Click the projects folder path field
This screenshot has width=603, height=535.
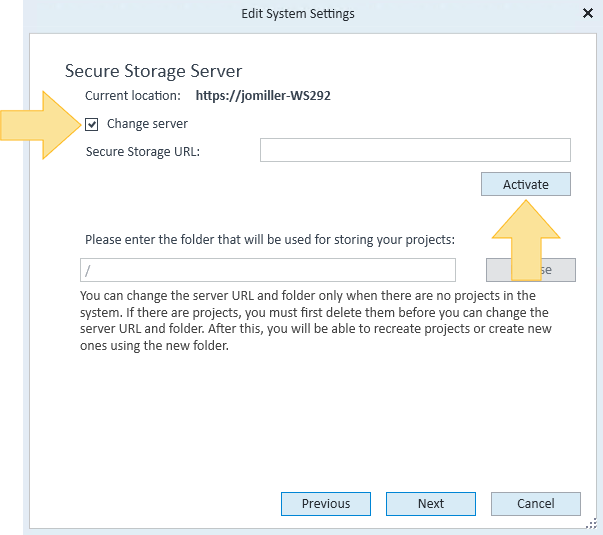268,270
